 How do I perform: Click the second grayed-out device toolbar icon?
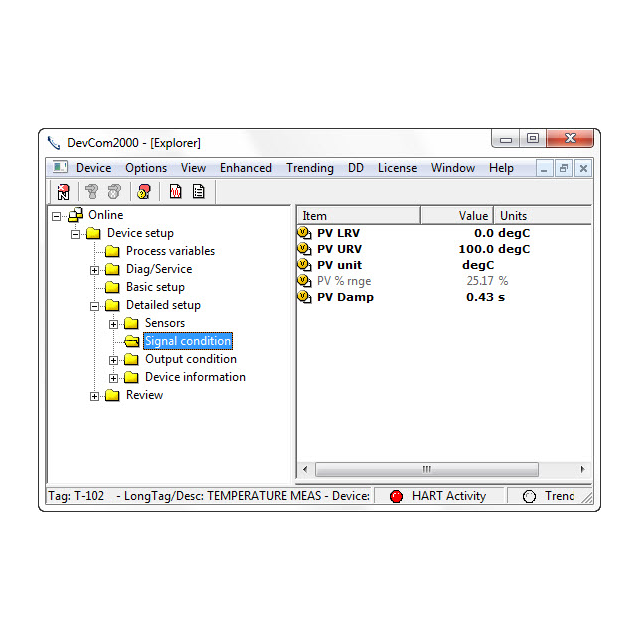[114, 191]
